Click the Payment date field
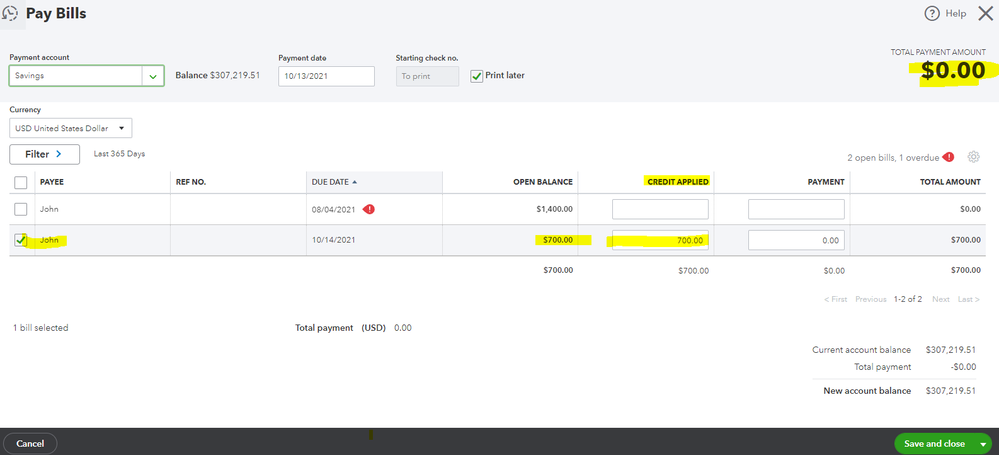999x455 pixels. [x=326, y=76]
